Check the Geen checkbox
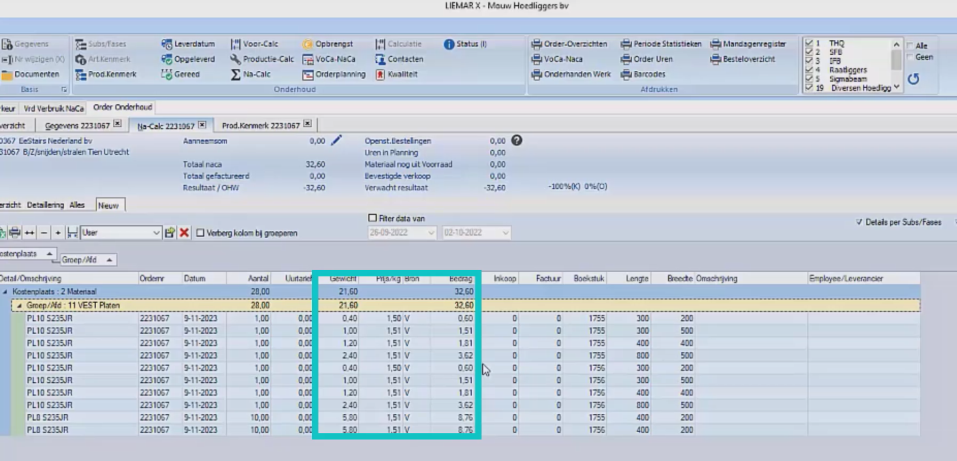The image size is (957, 461). 910,57
